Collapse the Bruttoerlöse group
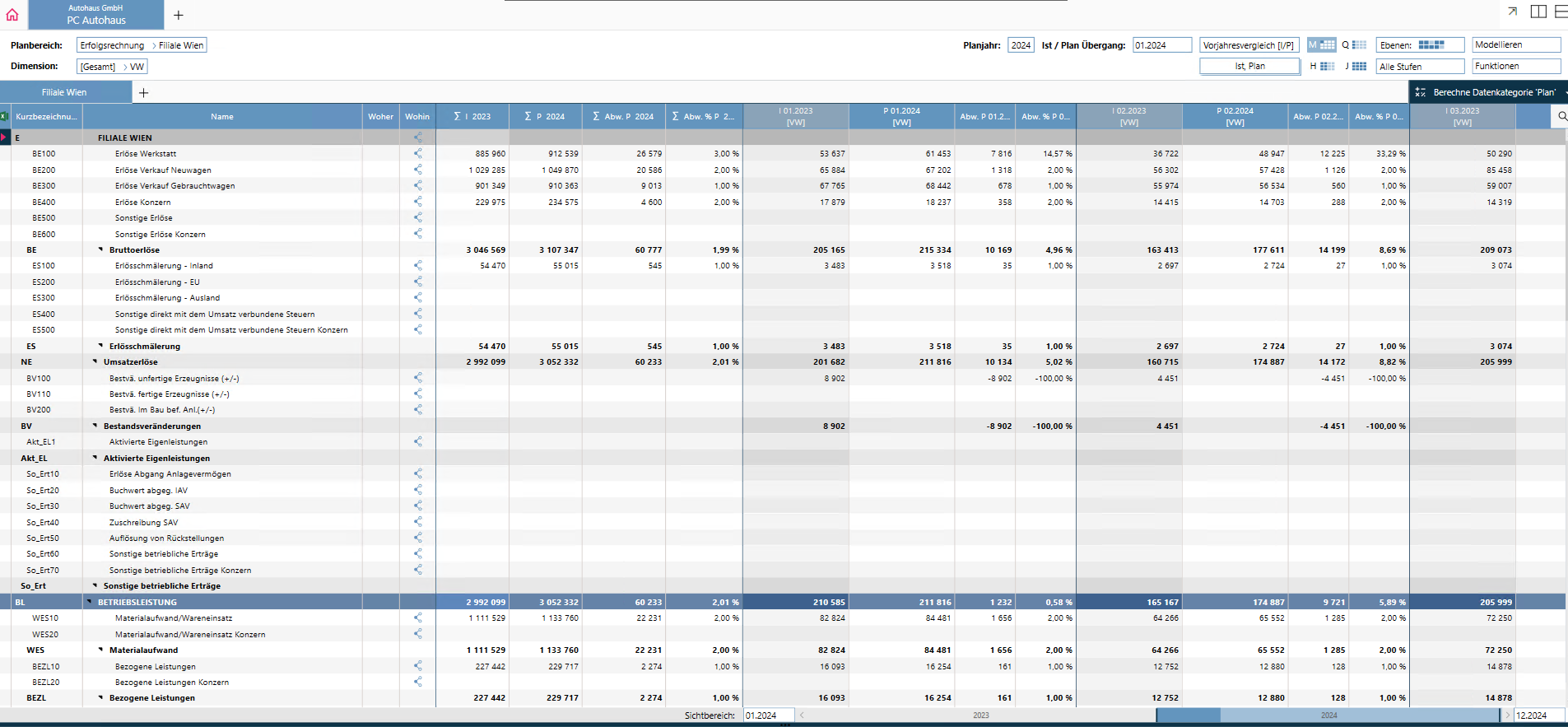This screenshot has width=1568, height=727. (101, 249)
